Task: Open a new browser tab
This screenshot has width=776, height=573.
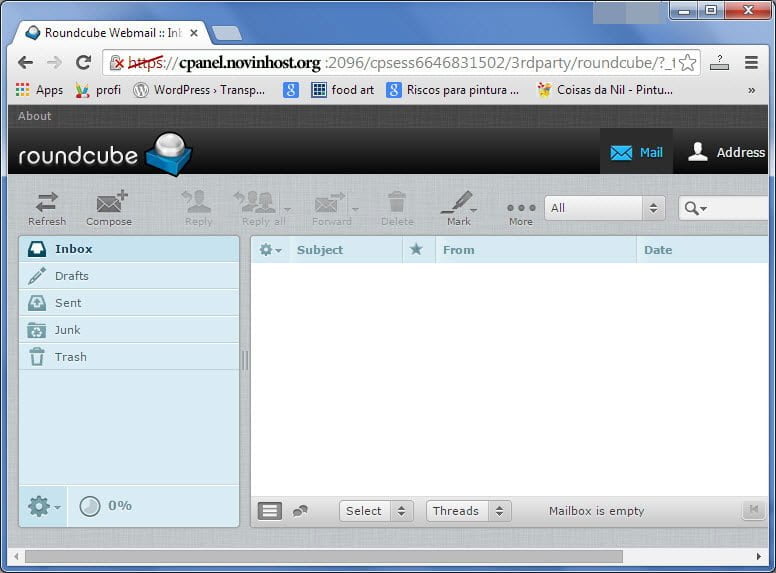Action: (x=227, y=33)
